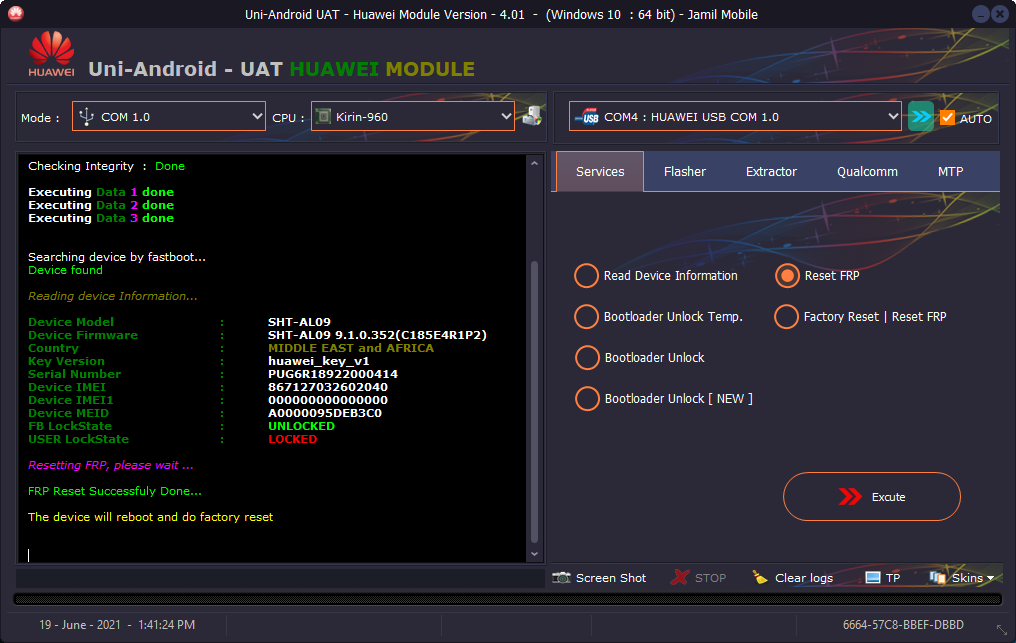Screen dimensions: 1016x643
Task: Click the Clear logs broom icon
Action: tap(759, 577)
